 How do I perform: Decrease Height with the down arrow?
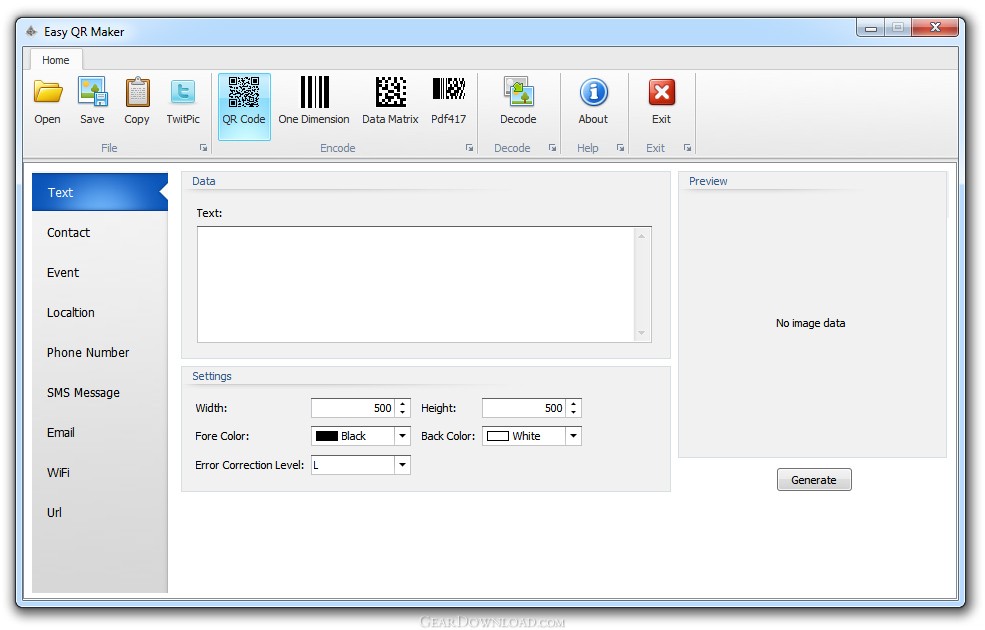click(573, 413)
